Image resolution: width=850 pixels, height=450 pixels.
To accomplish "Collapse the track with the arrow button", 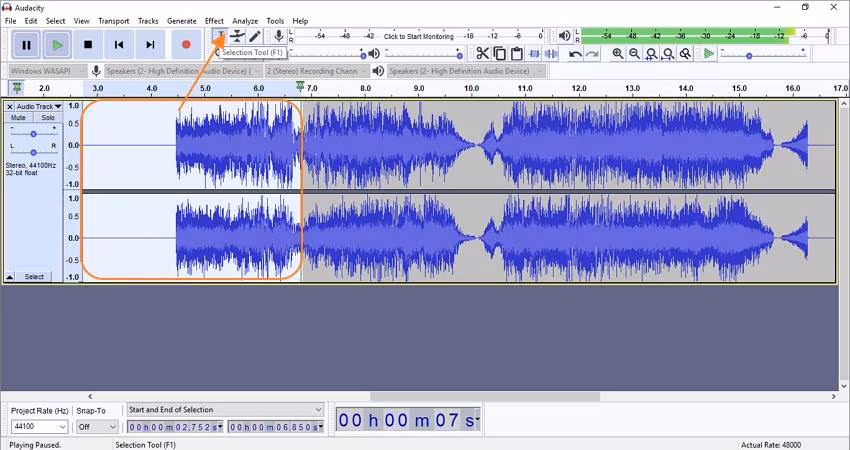I will [x=10, y=277].
